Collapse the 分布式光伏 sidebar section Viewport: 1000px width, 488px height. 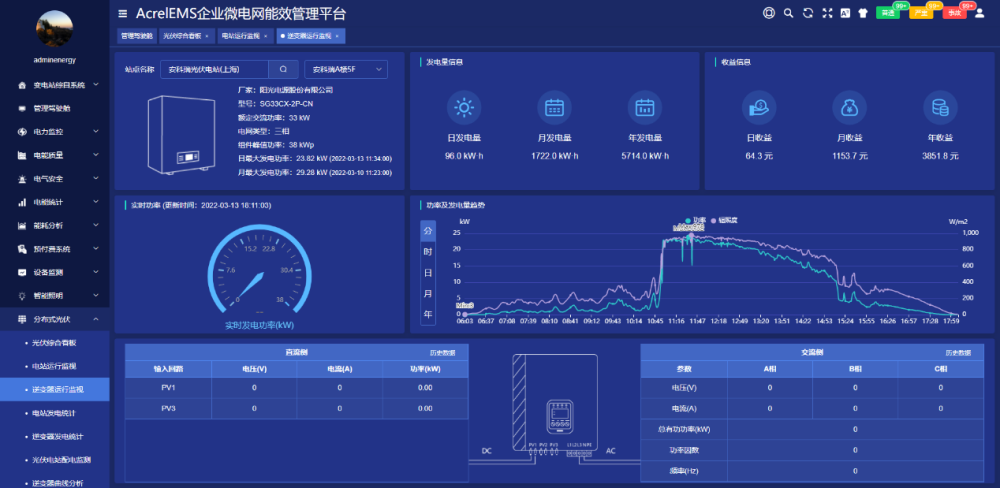point(57,319)
